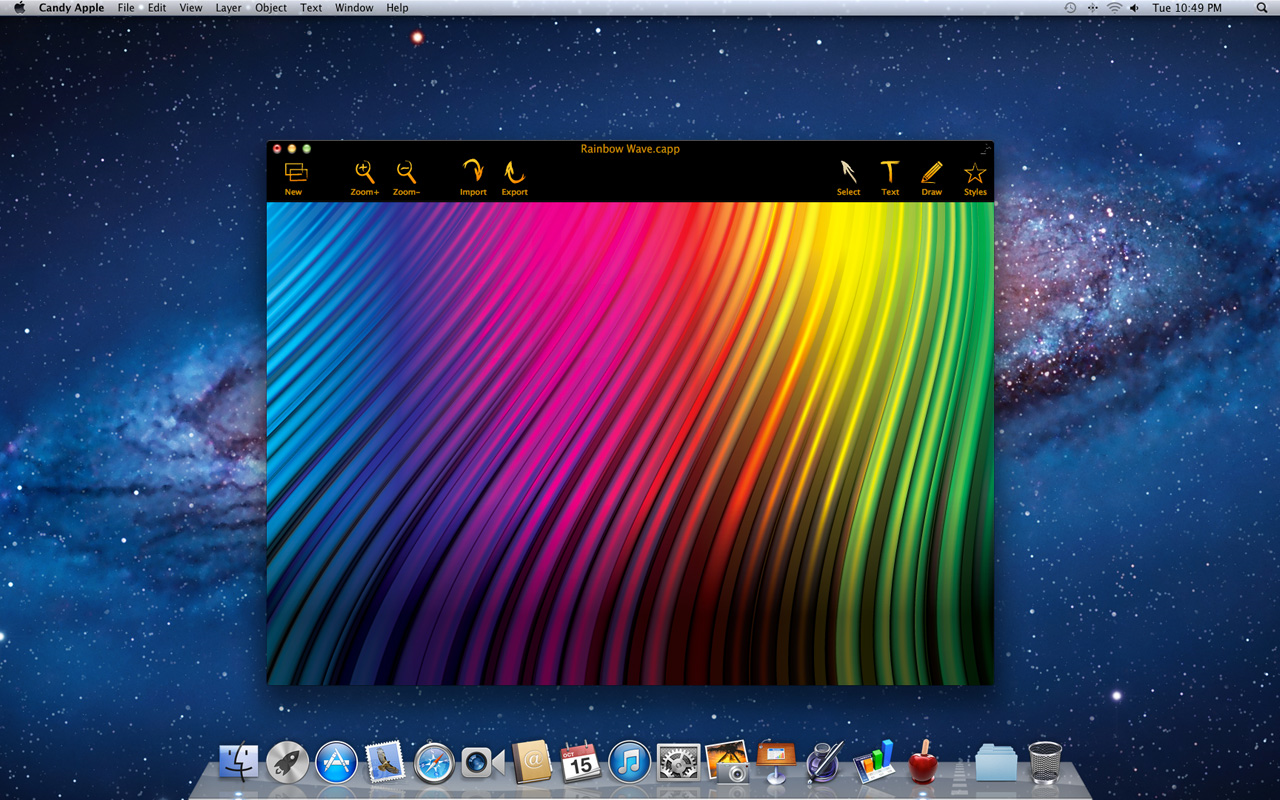Click the green window zoom button
The height and width of the screenshot is (800, 1280).
[307, 149]
